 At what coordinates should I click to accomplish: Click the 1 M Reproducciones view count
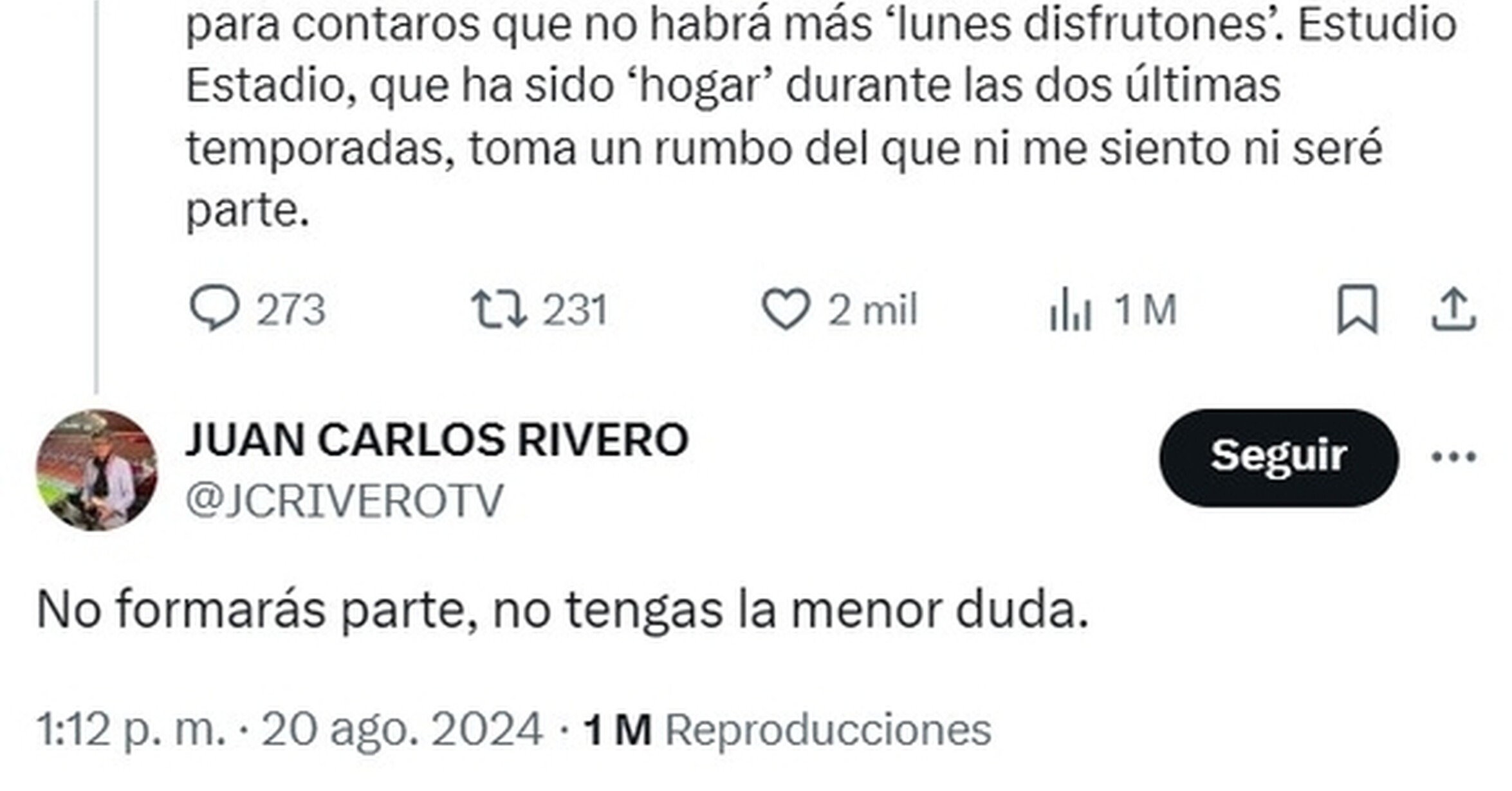[x=787, y=729]
